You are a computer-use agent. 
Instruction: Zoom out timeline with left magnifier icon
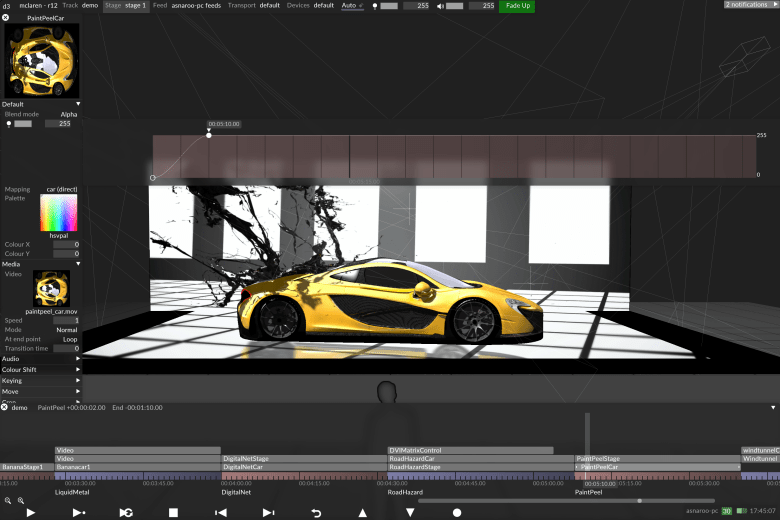pyautogui.click(x=8, y=501)
